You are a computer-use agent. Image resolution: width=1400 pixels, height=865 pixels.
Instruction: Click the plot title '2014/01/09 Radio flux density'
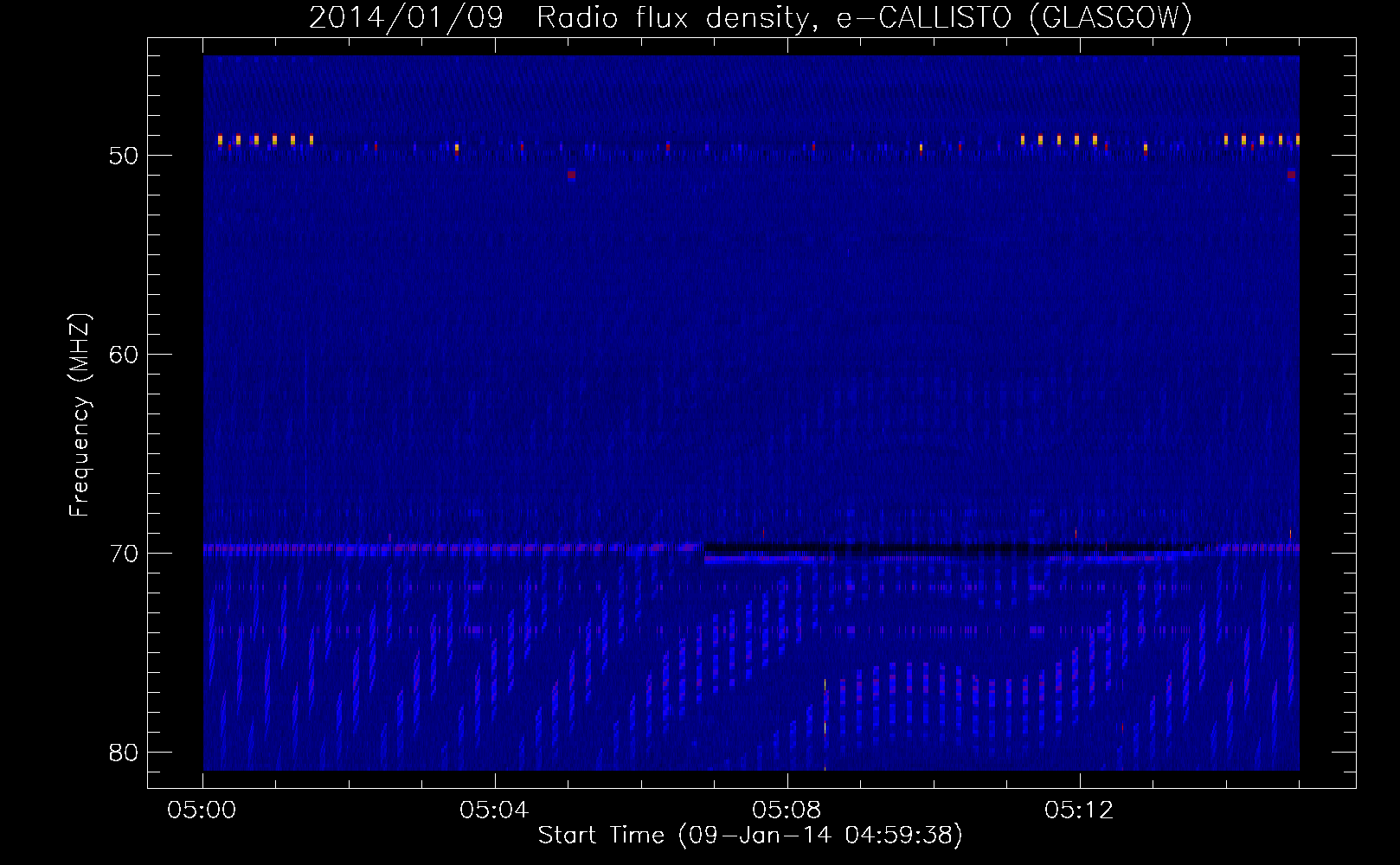[x=560, y=17]
